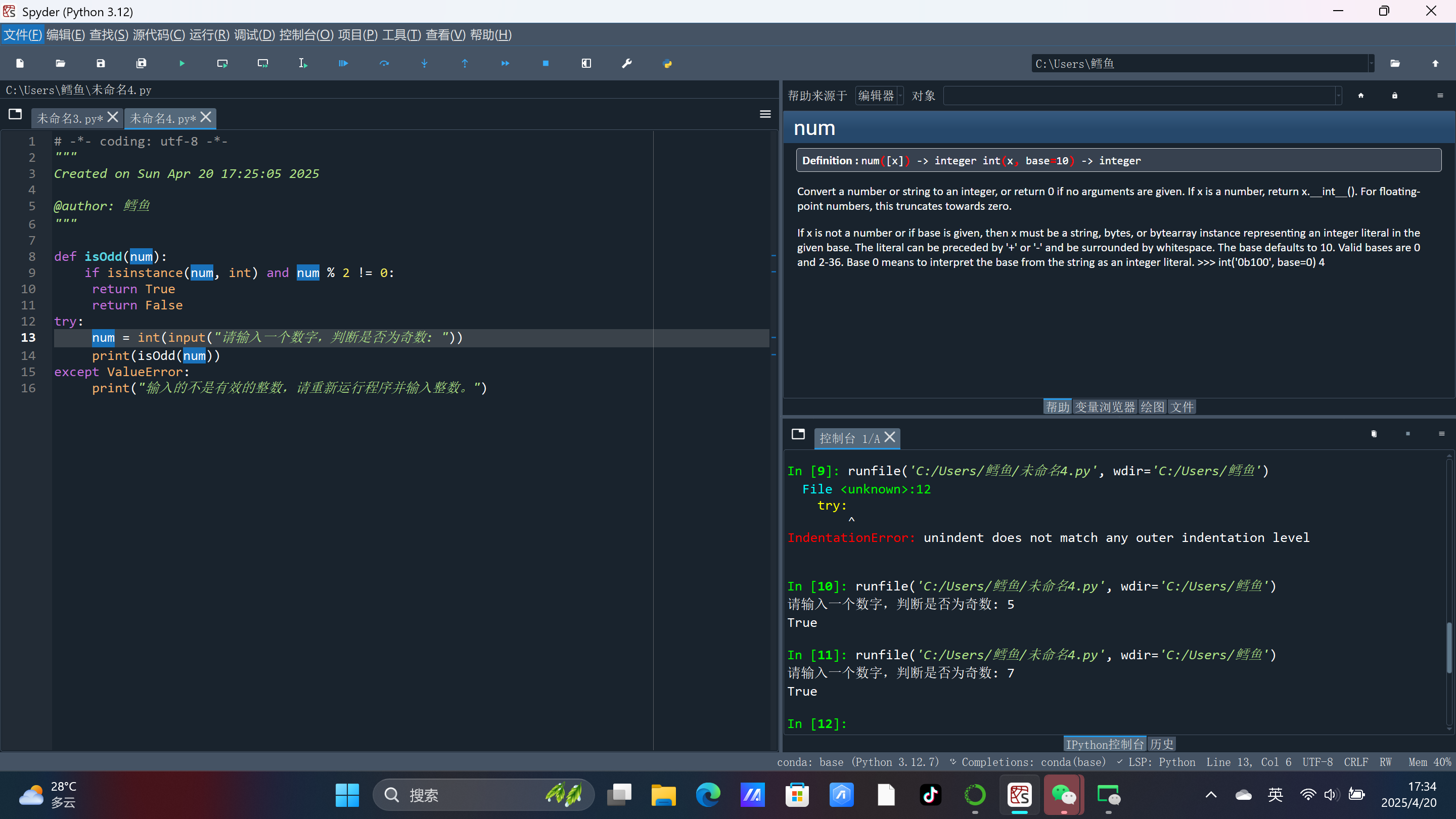The width and height of the screenshot is (1456, 819).
Task: Click the Run file play icon
Action: (x=182, y=63)
